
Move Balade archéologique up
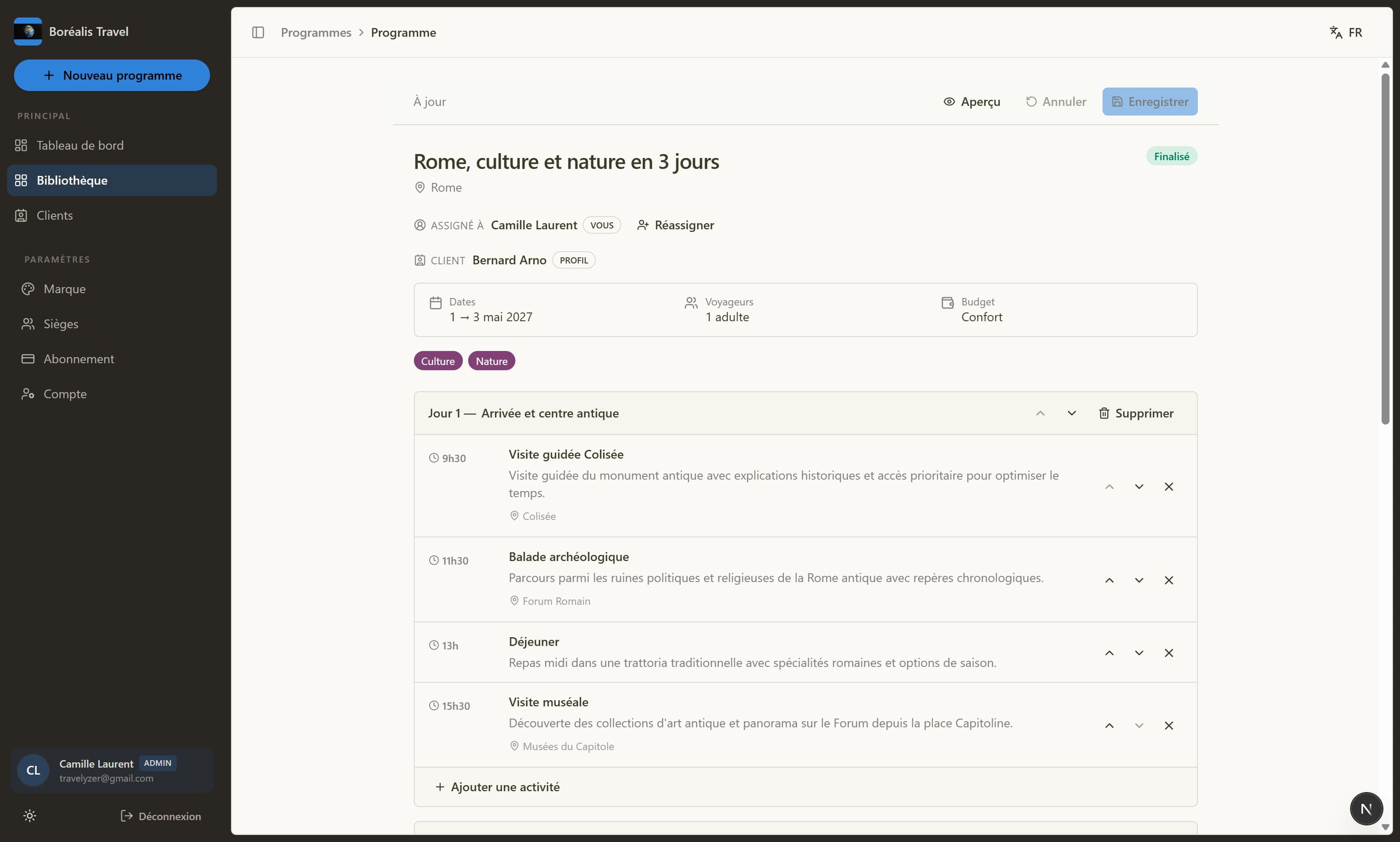[x=1109, y=580]
